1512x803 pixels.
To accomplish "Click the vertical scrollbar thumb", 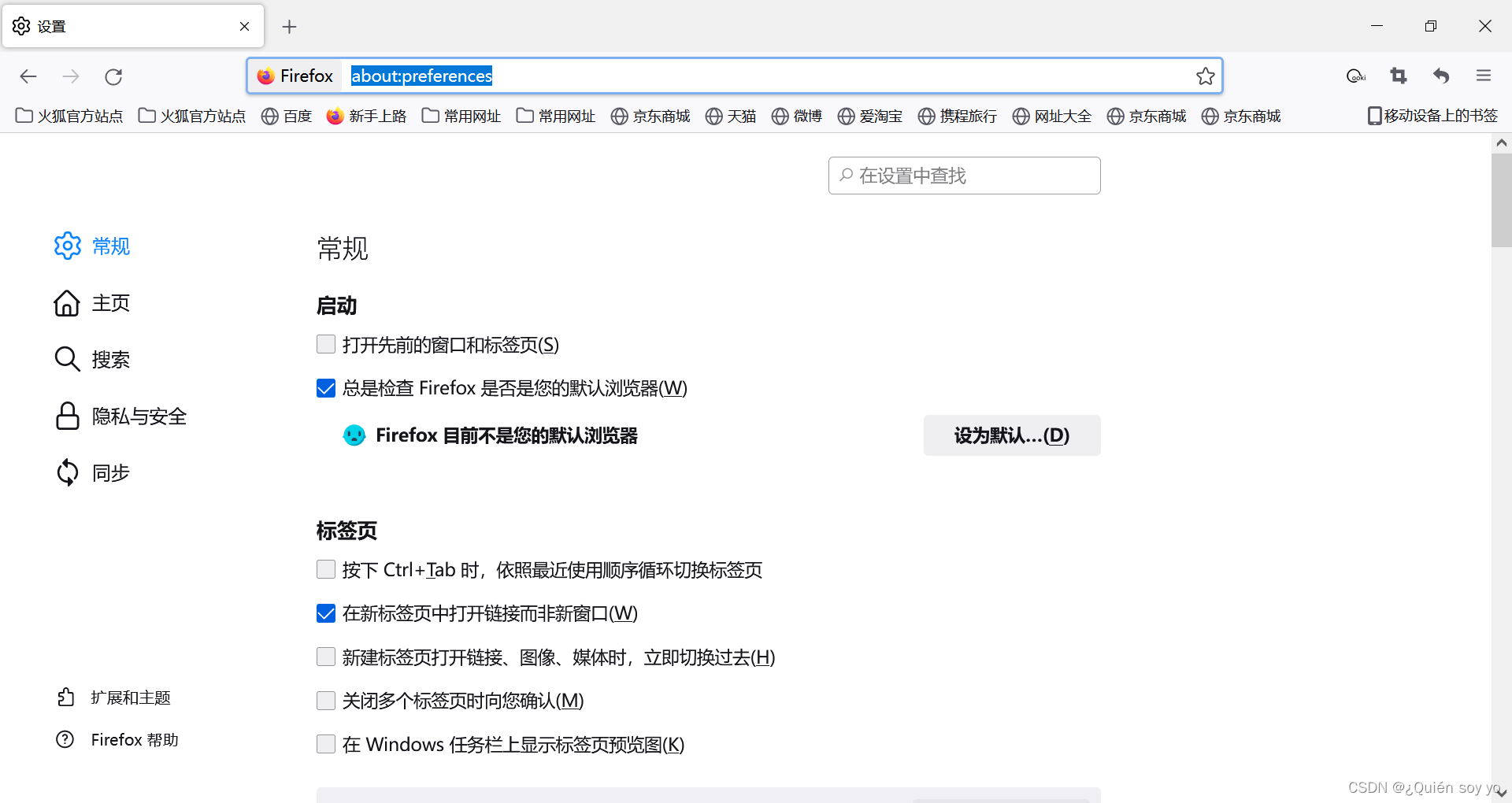I will click(1502, 201).
